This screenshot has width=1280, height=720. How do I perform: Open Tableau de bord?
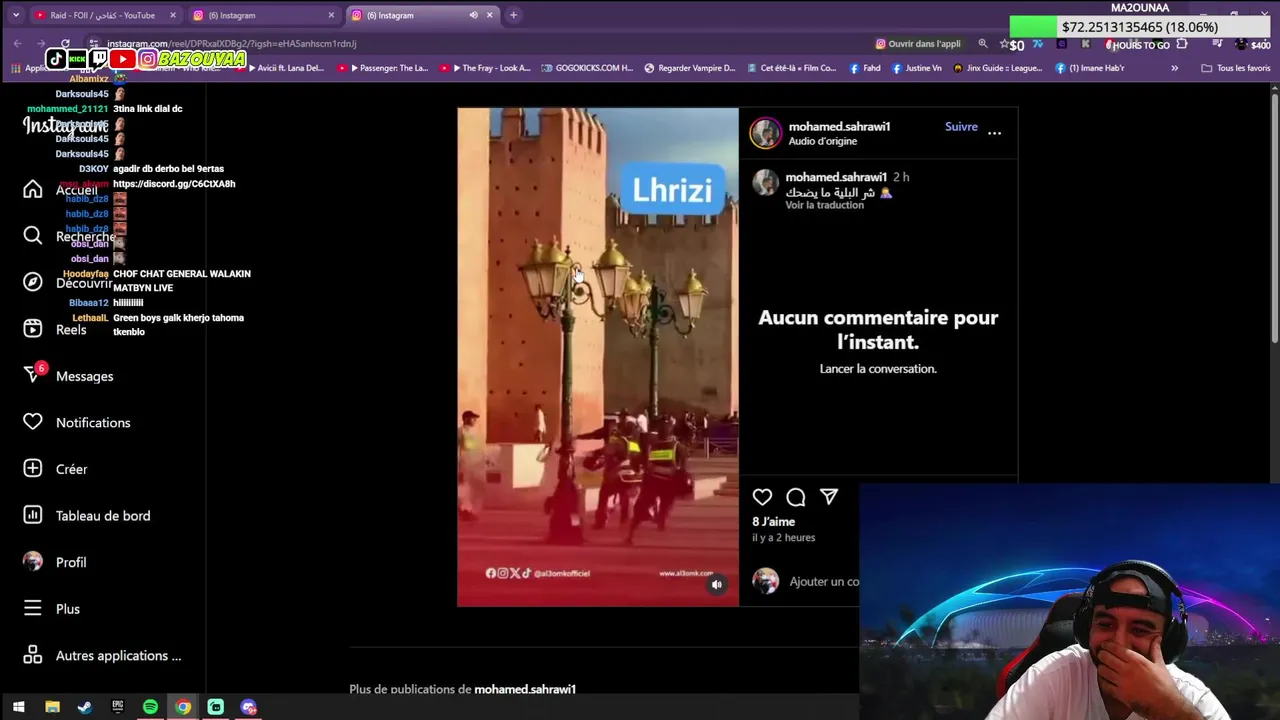(87, 515)
